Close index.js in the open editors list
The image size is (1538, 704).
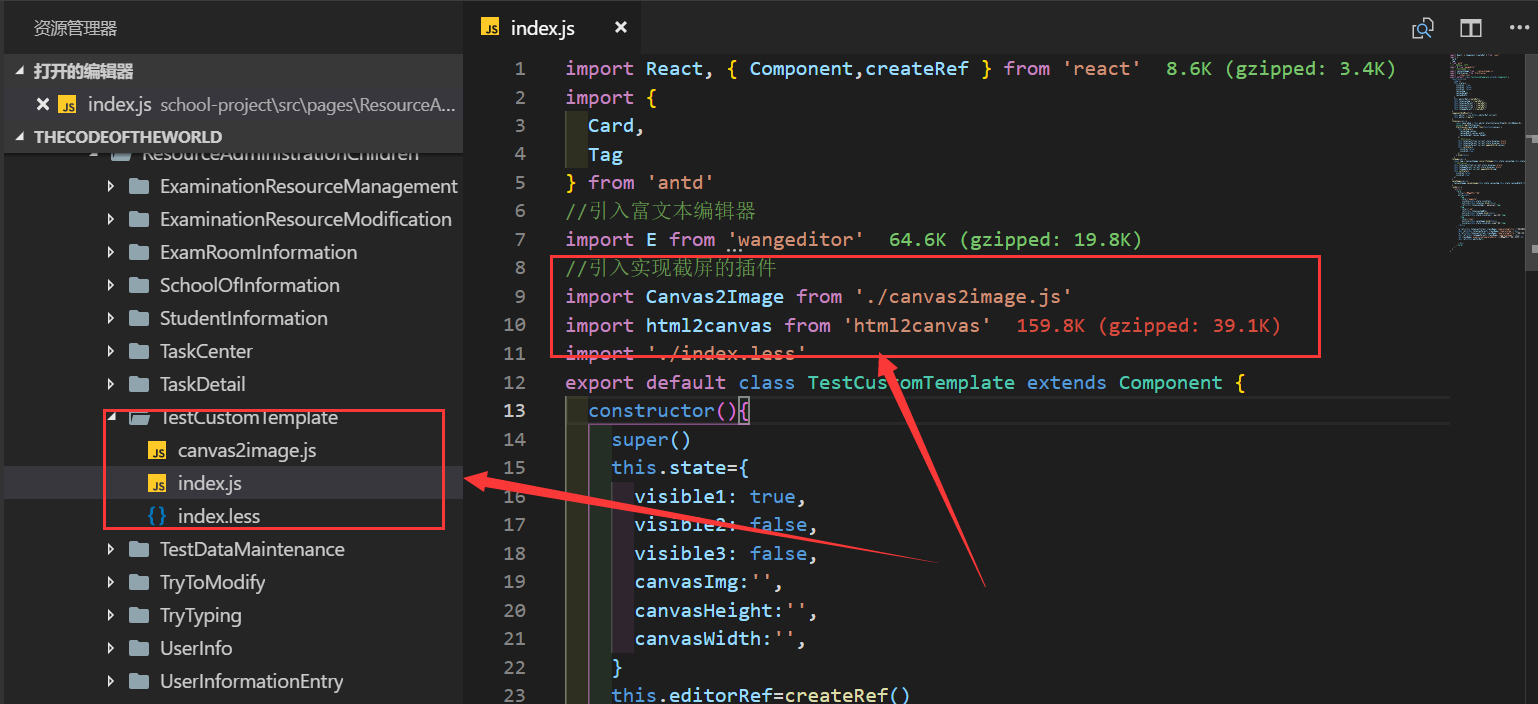click(42, 104)
